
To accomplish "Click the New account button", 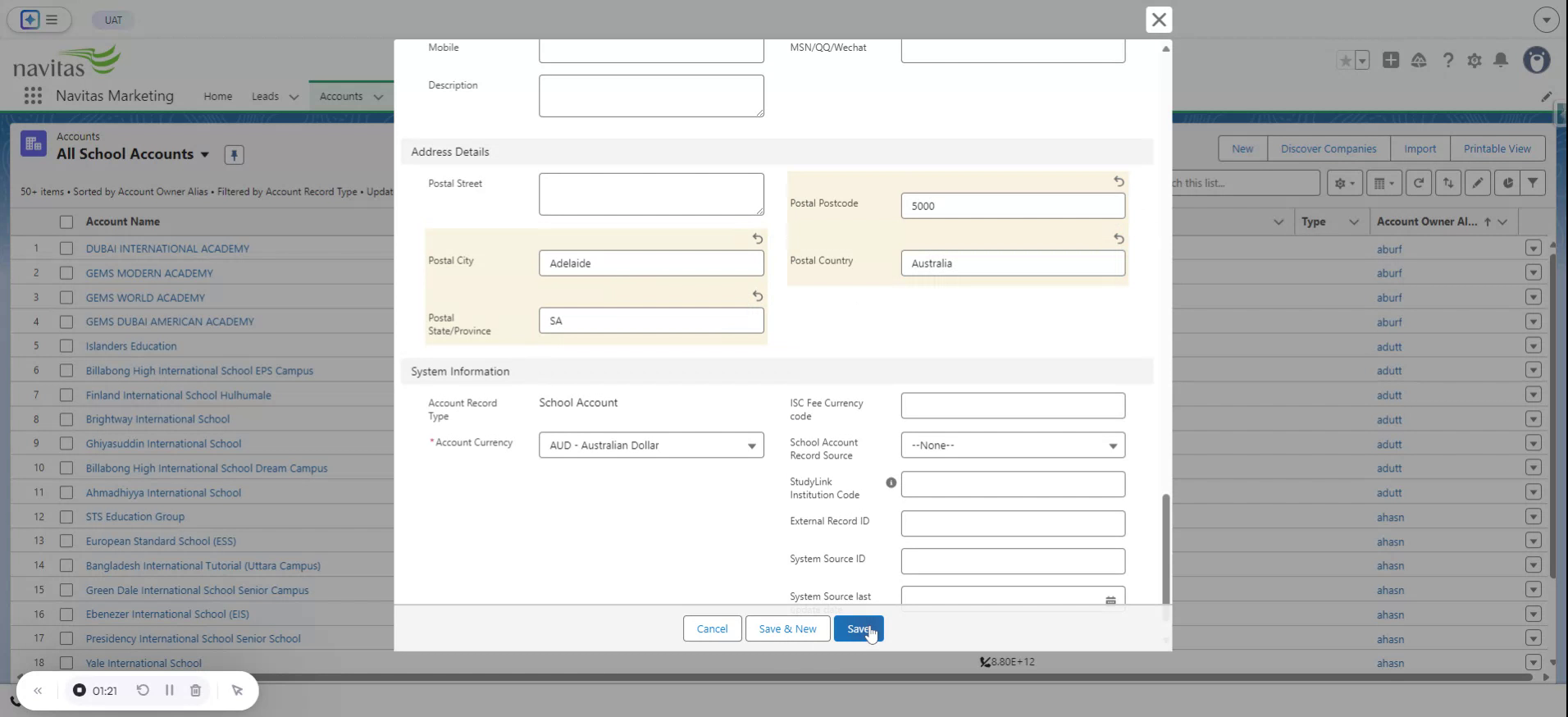I will [x=1242, y=148].
